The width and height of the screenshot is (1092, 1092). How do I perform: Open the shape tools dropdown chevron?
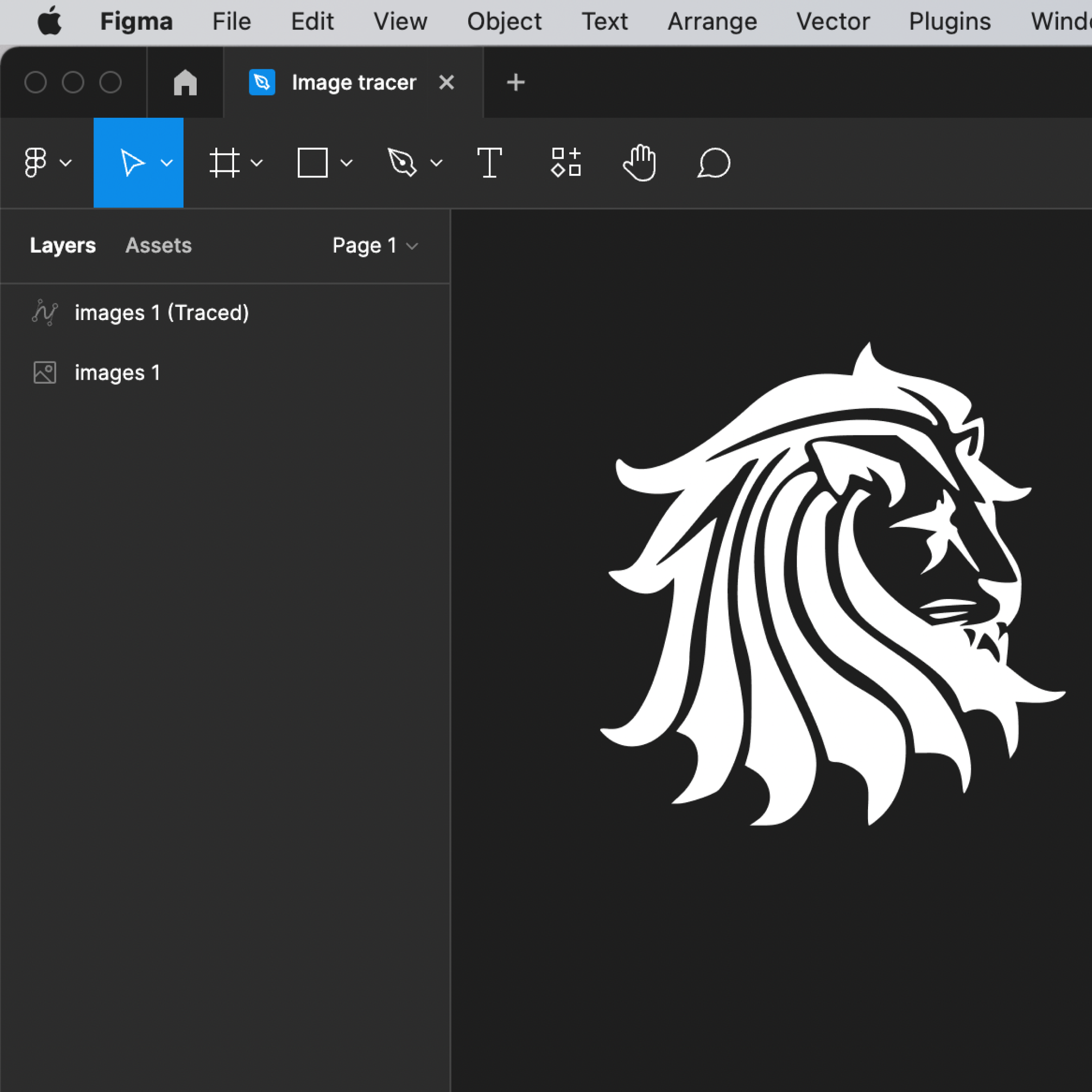(346, 163)
